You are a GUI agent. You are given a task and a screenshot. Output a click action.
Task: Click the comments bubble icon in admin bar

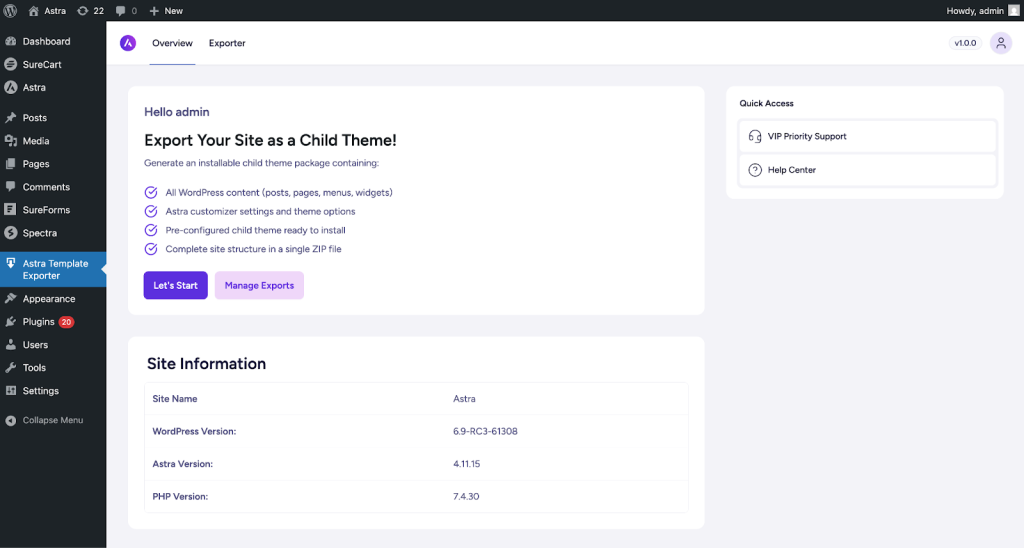pyautogui.click(x=122, y=10)
